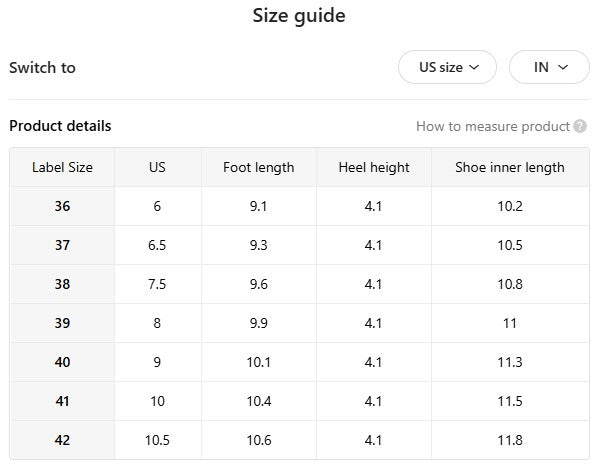Image resolution: width=603 pixels, height=473 pixels.
Task: Select label size 38 row
Action: point(62,284)
